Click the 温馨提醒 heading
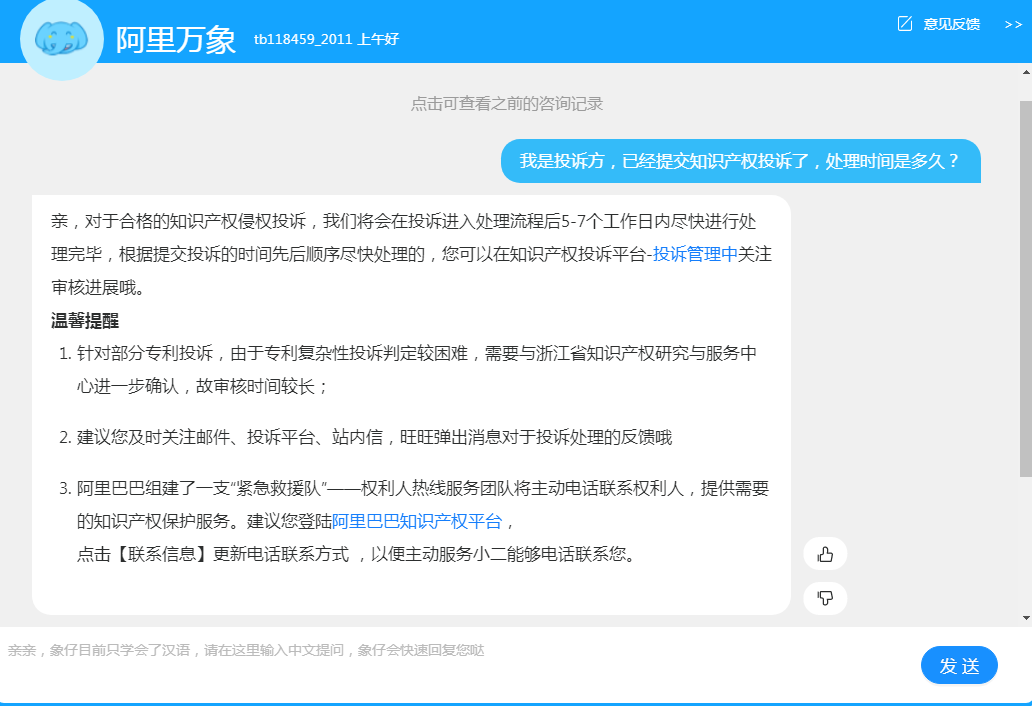Viewport: 1032px width, 706px height. 85,320
